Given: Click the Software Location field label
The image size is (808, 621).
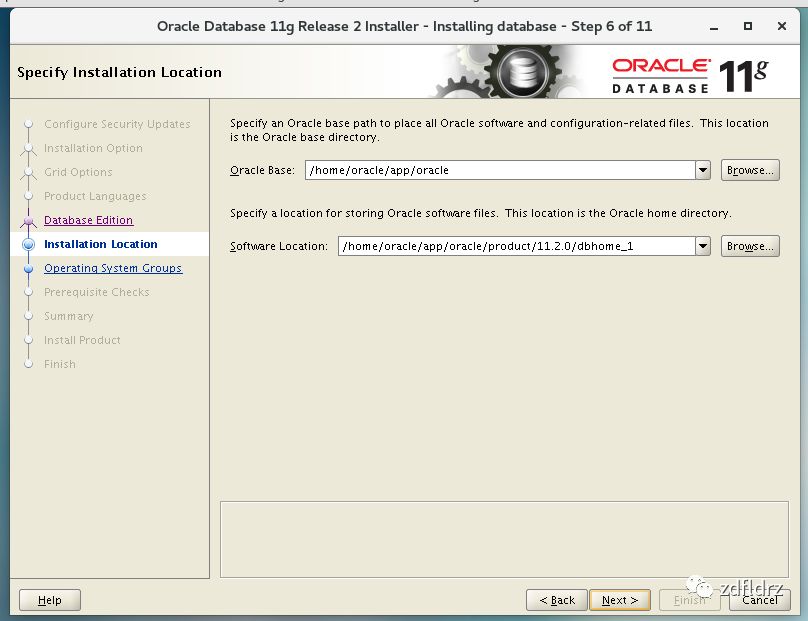Looking at the screenshot, I should click(x=279, y=246).
